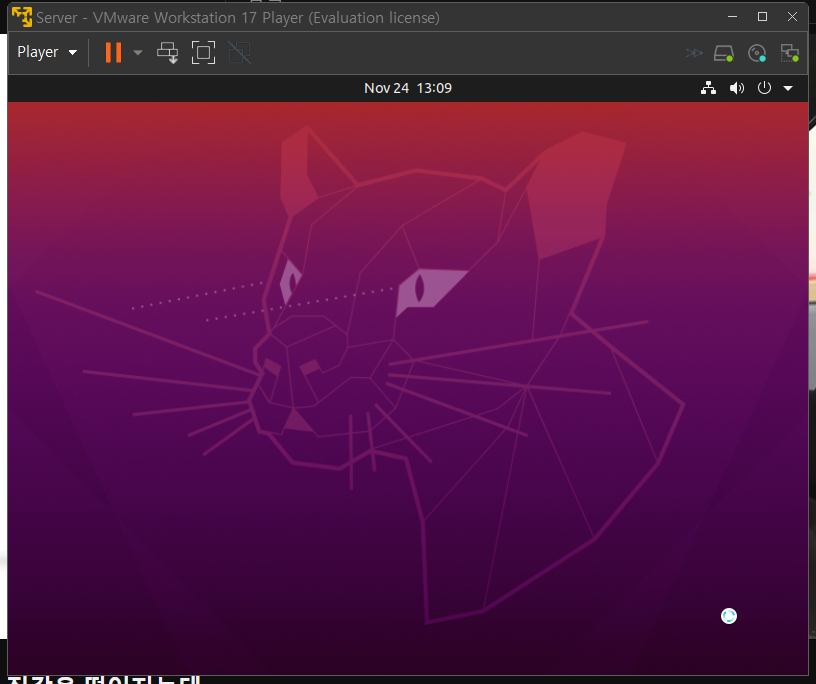The image size is (816, 684).
Task: Close the VMware Player window
Action: [x=792, y=17]
